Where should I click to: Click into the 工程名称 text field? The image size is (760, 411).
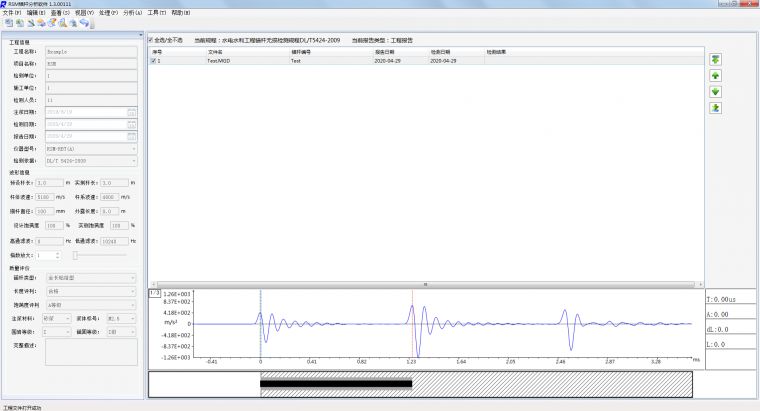tap(90, 50)
